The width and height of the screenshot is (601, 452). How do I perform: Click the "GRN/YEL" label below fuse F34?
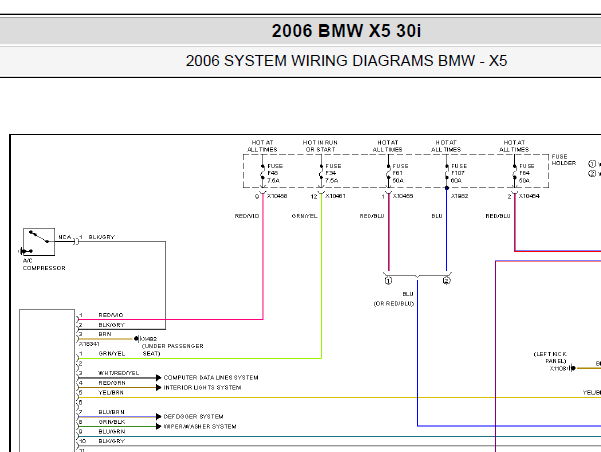click(304, 216)
